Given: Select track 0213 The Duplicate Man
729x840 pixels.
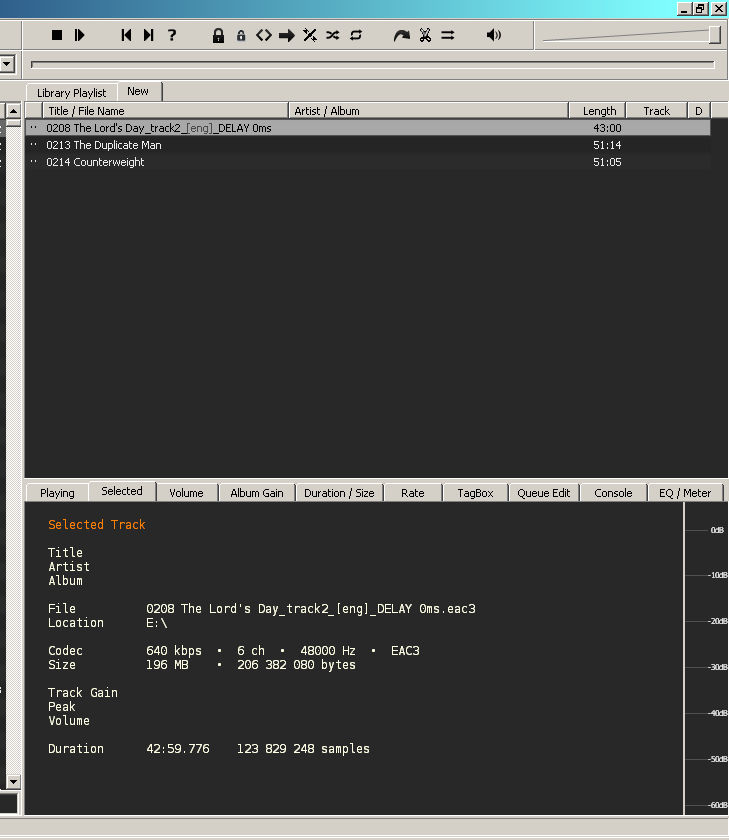Looking at the screenshot, I should pyautogui.click(x=368, y=145).
